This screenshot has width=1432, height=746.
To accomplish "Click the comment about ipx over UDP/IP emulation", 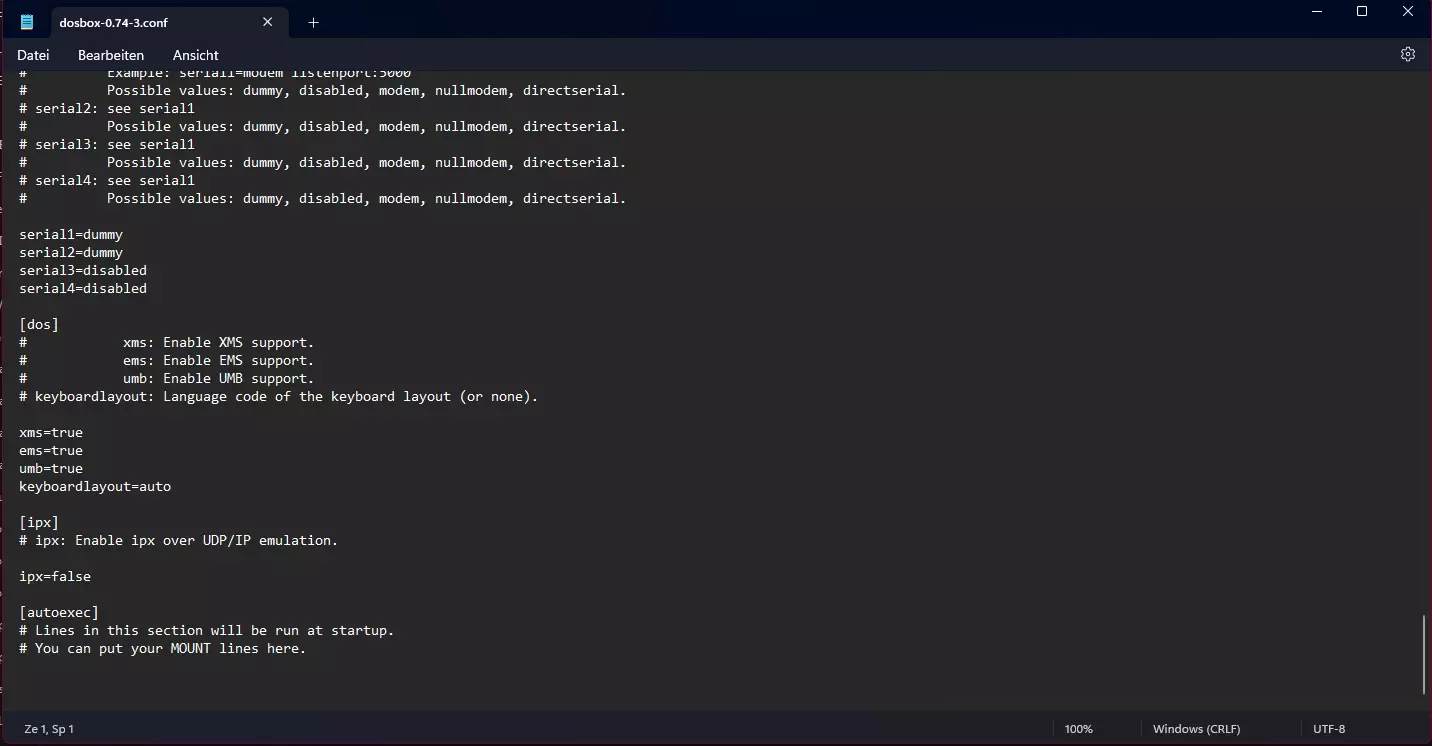I will click(x=179, y=540).
